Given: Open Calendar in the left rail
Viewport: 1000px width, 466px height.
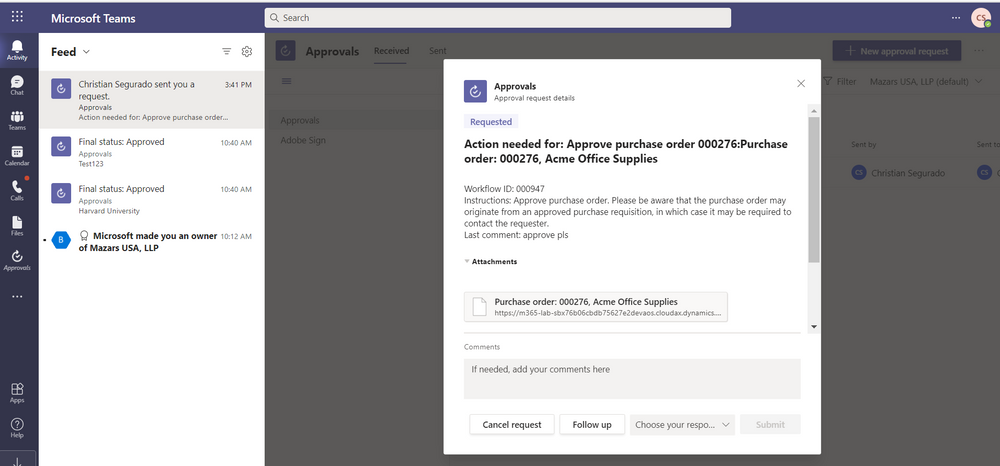Looking at the screenshot, I should 17,156.
